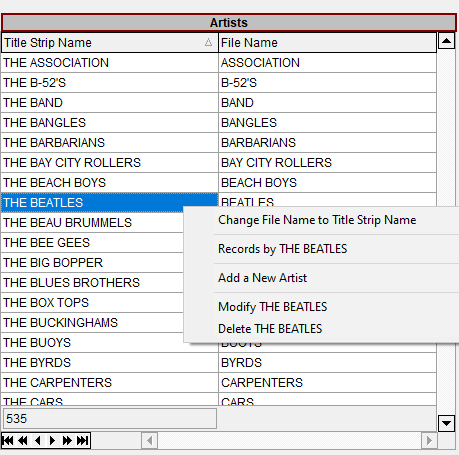This screenshot has height=455, width=459.
Task: Click BAY CITY ROLLERS file name cell
Action: [x=327, y=163]
